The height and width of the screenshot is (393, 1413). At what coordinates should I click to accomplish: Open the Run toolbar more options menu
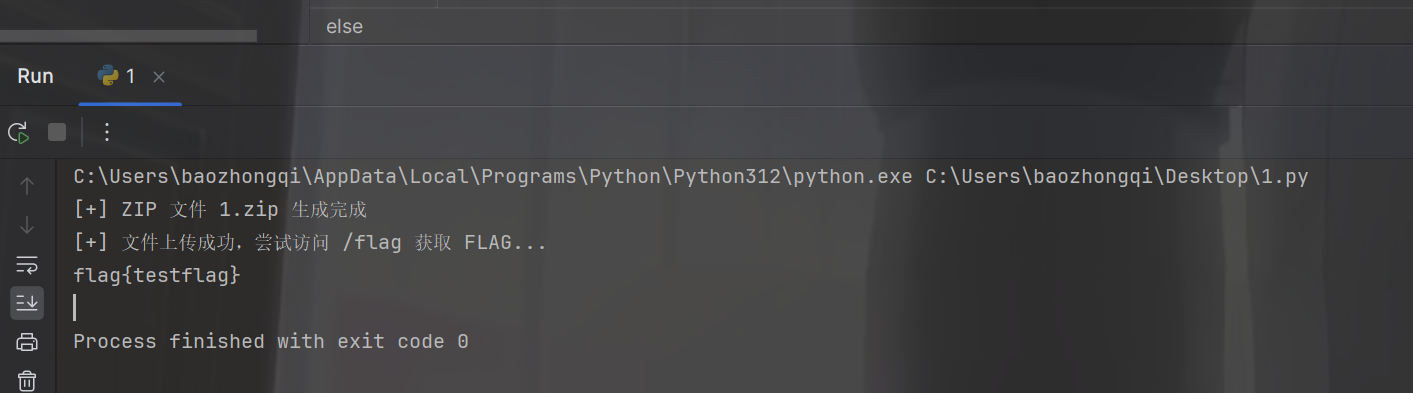tap(107, 132)
